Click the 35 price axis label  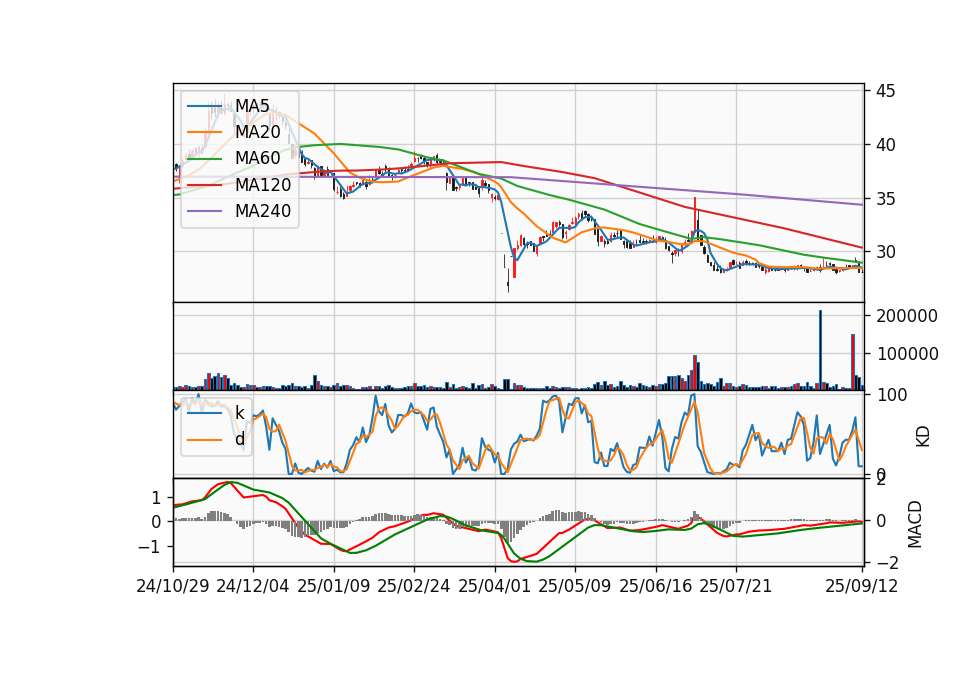click(885, 199)
